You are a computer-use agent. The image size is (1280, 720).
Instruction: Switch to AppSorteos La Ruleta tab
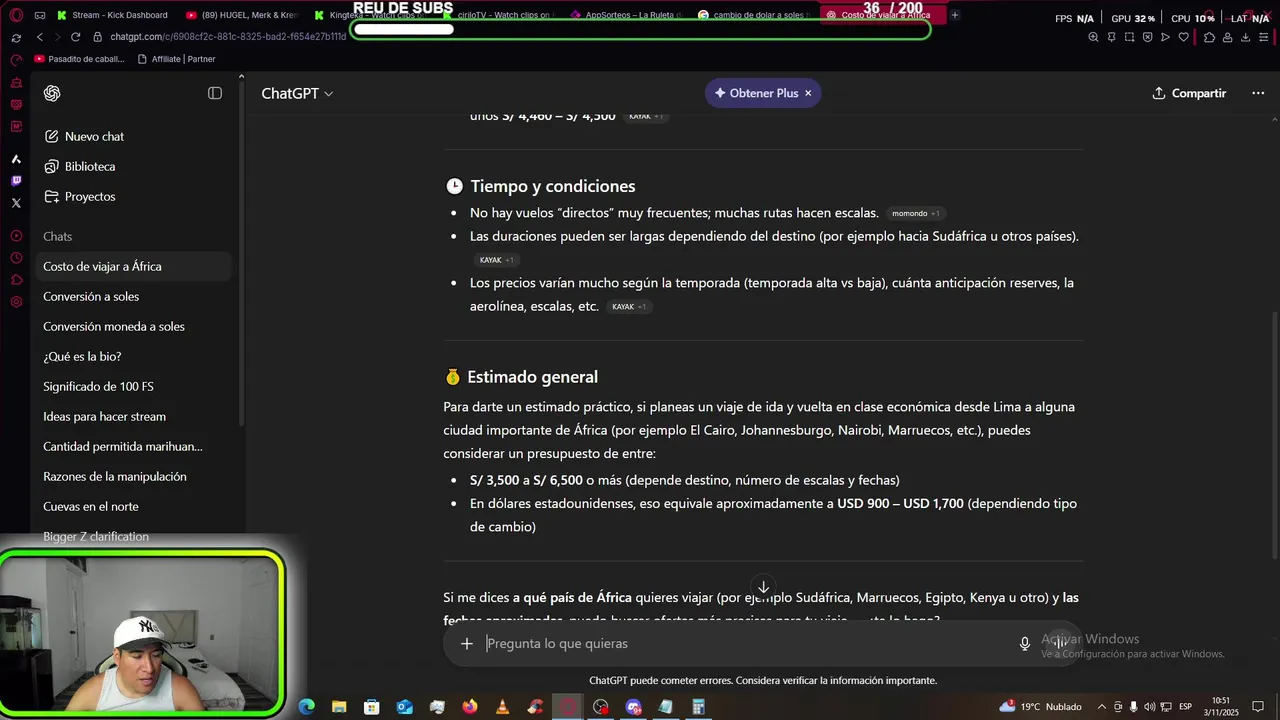tap(625, 15)
